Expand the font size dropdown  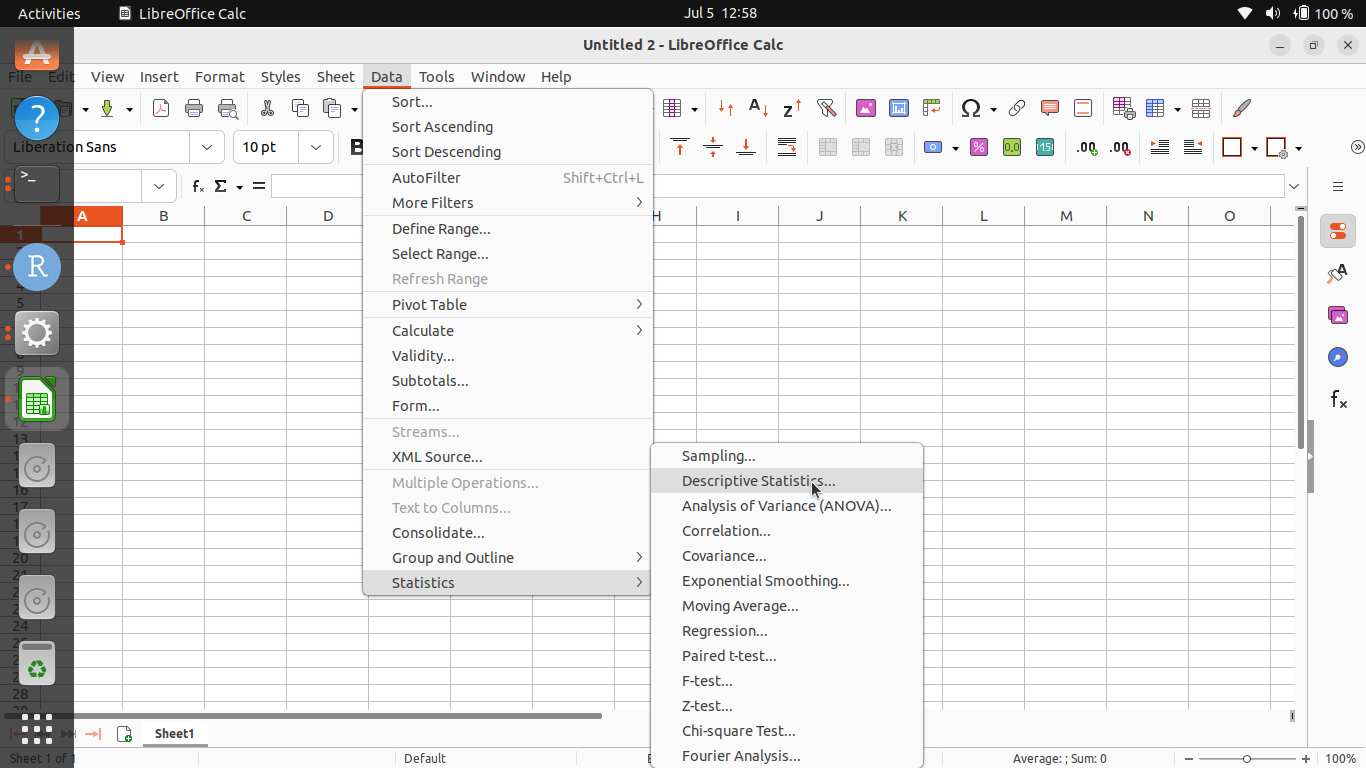(x=316, y=147)
